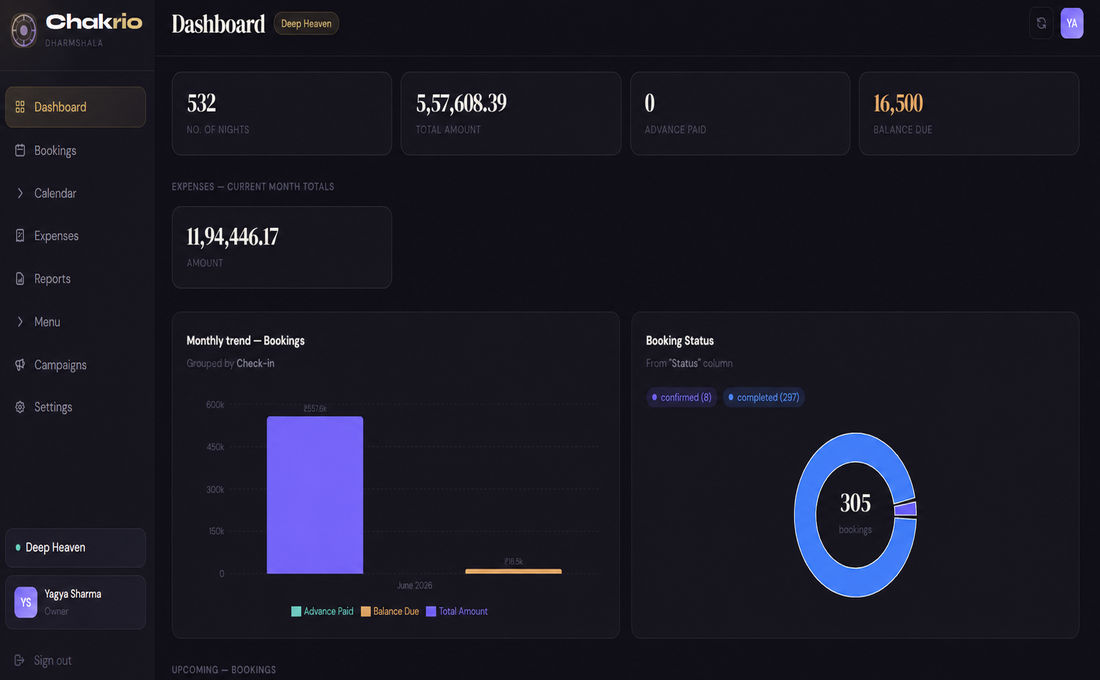Click the Total Amount card 5,57,608.39
The image size is (1100, 680).
511,113
